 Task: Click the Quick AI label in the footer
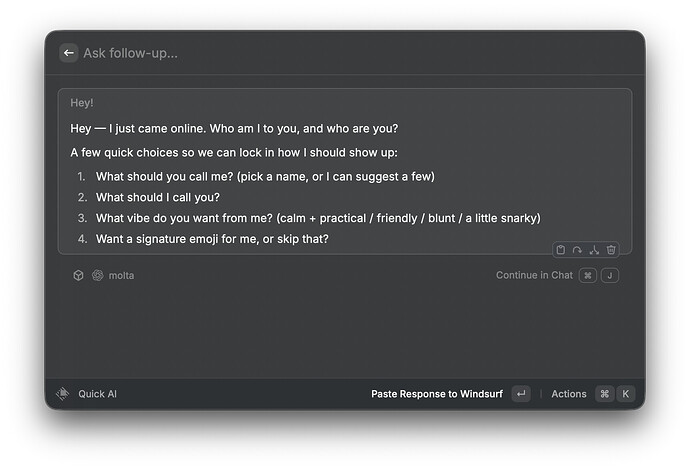pos(97,394)
